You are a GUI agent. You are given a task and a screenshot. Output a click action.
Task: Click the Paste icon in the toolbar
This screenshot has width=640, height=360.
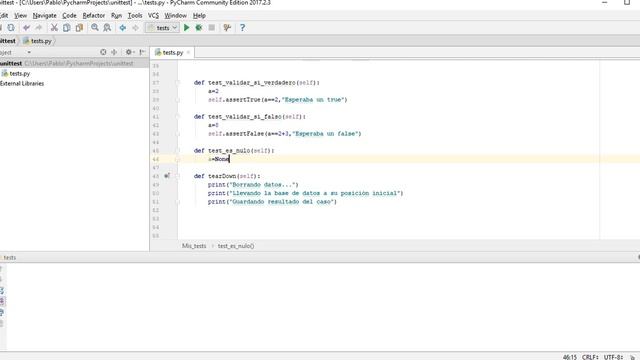(x=79, y=28)
